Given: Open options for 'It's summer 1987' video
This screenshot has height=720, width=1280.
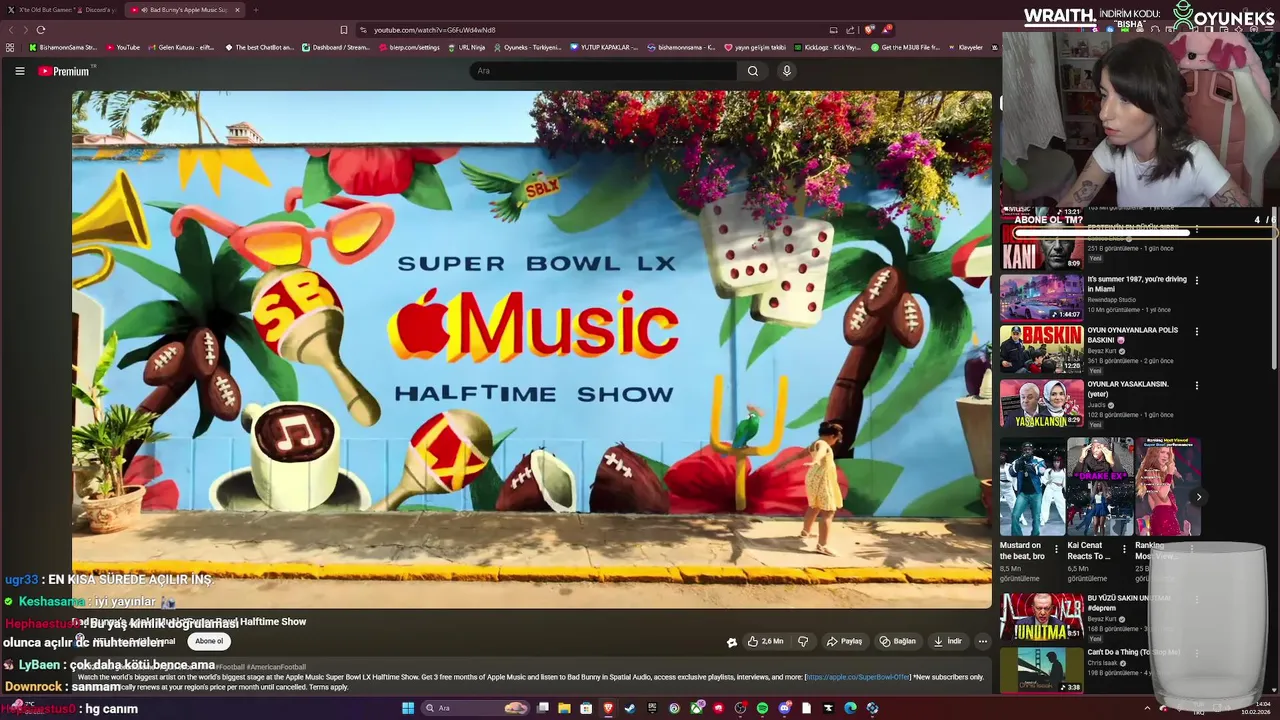Looking at the screenshot, I should [1197, 280].
